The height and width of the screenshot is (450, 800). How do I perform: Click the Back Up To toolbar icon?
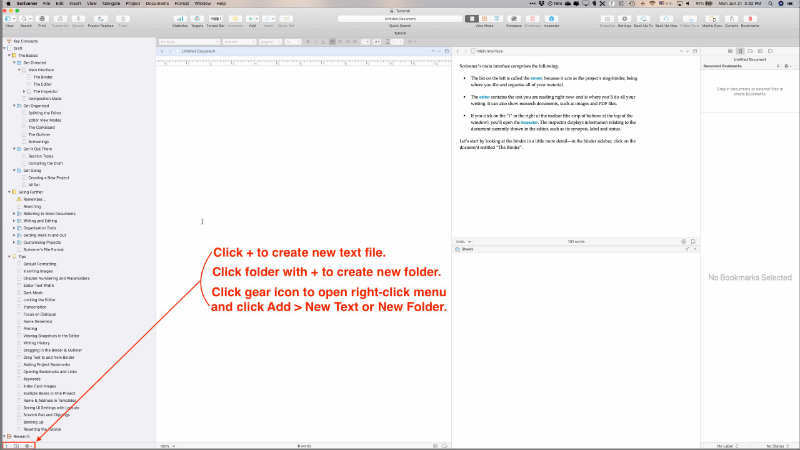(643, 20)
